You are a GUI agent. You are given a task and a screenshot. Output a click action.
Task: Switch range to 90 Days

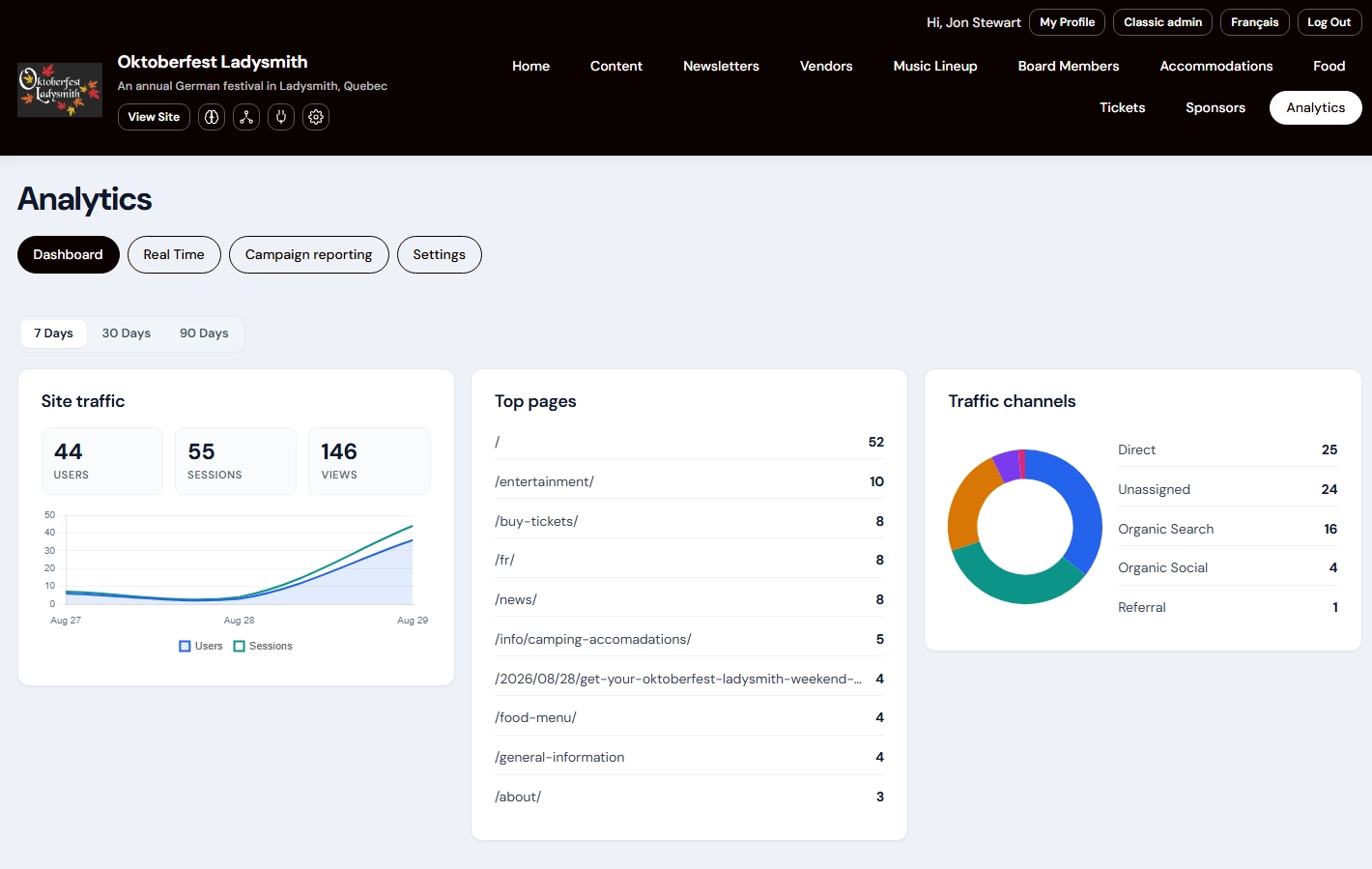(204, 333)
